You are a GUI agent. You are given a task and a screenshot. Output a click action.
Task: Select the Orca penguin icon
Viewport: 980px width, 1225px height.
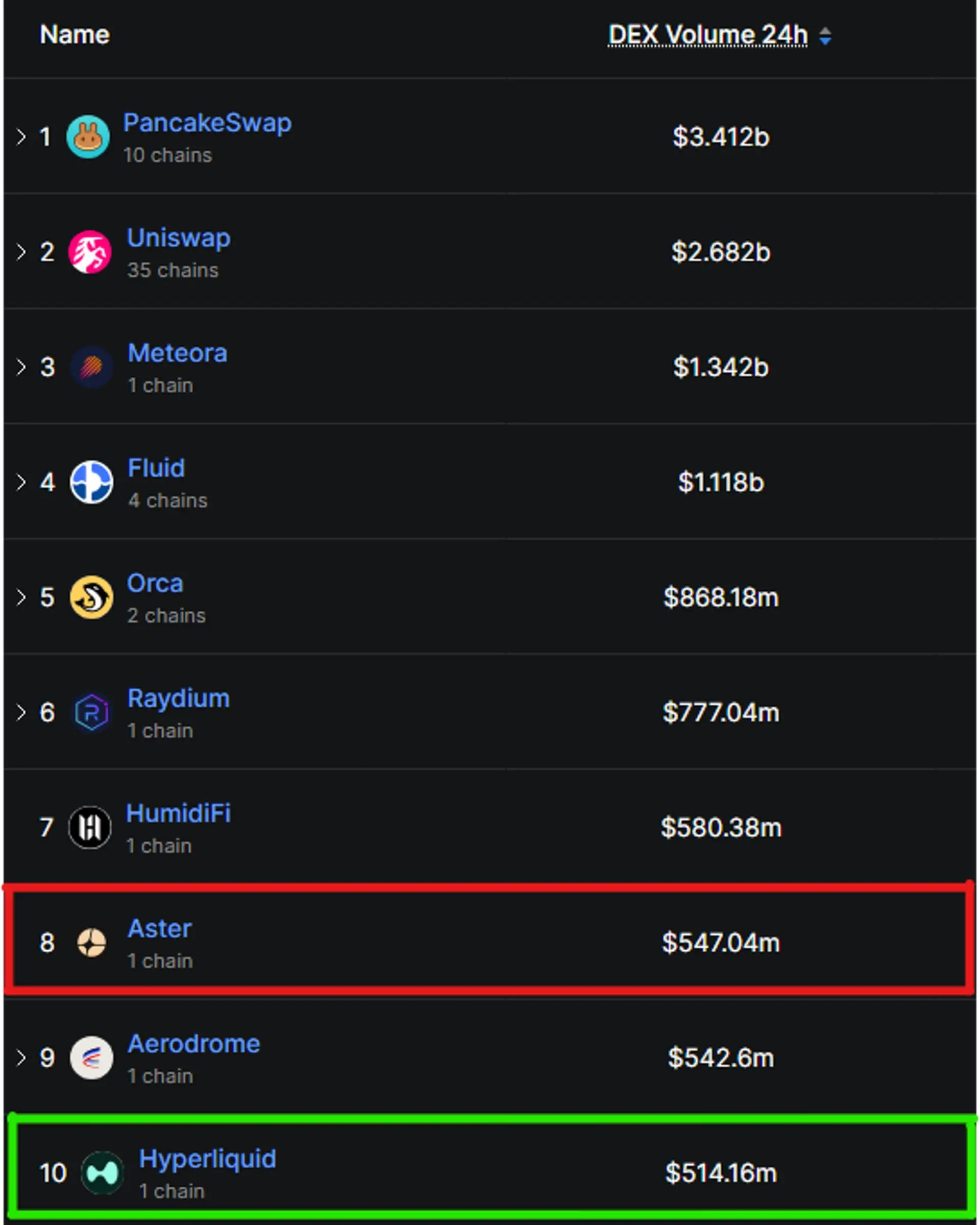pos(91,597)
